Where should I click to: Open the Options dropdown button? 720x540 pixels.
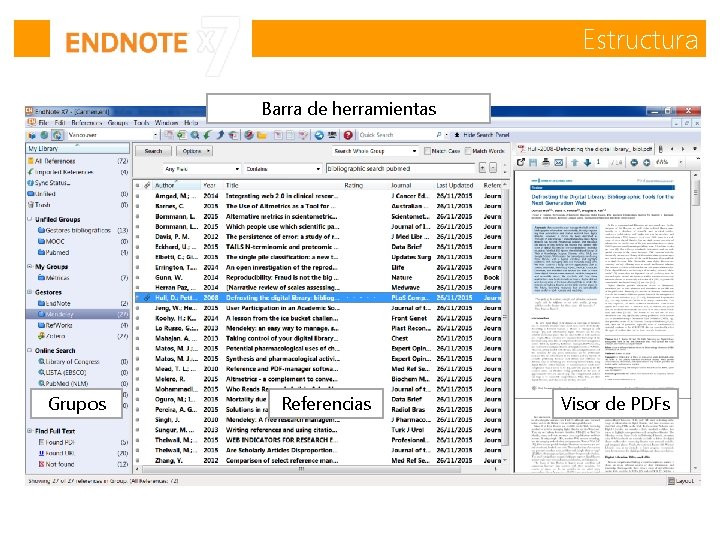click(195, 151)
